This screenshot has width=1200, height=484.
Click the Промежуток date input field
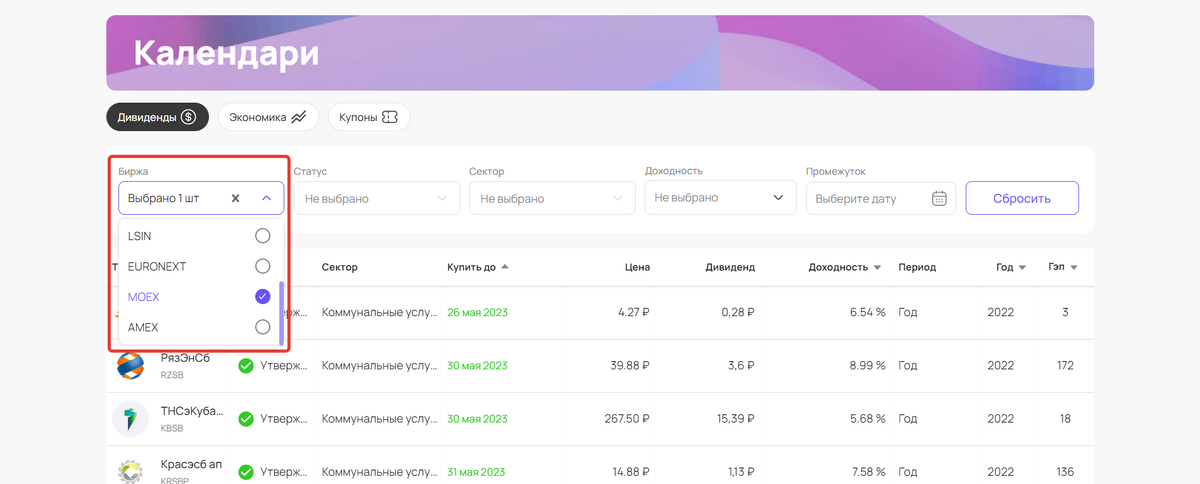point(881,198)
